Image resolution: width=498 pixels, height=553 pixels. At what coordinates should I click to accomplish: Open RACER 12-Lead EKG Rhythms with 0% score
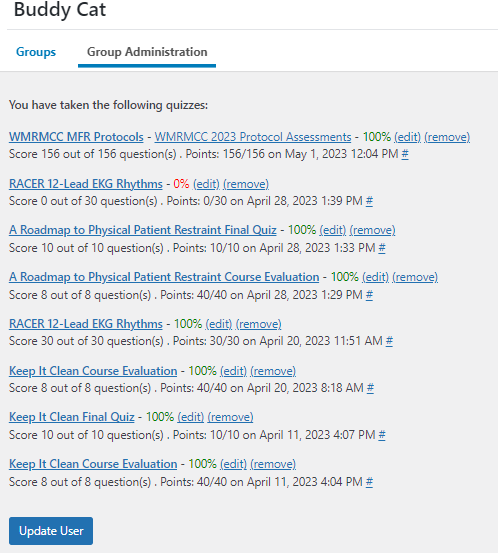(86, 184)
